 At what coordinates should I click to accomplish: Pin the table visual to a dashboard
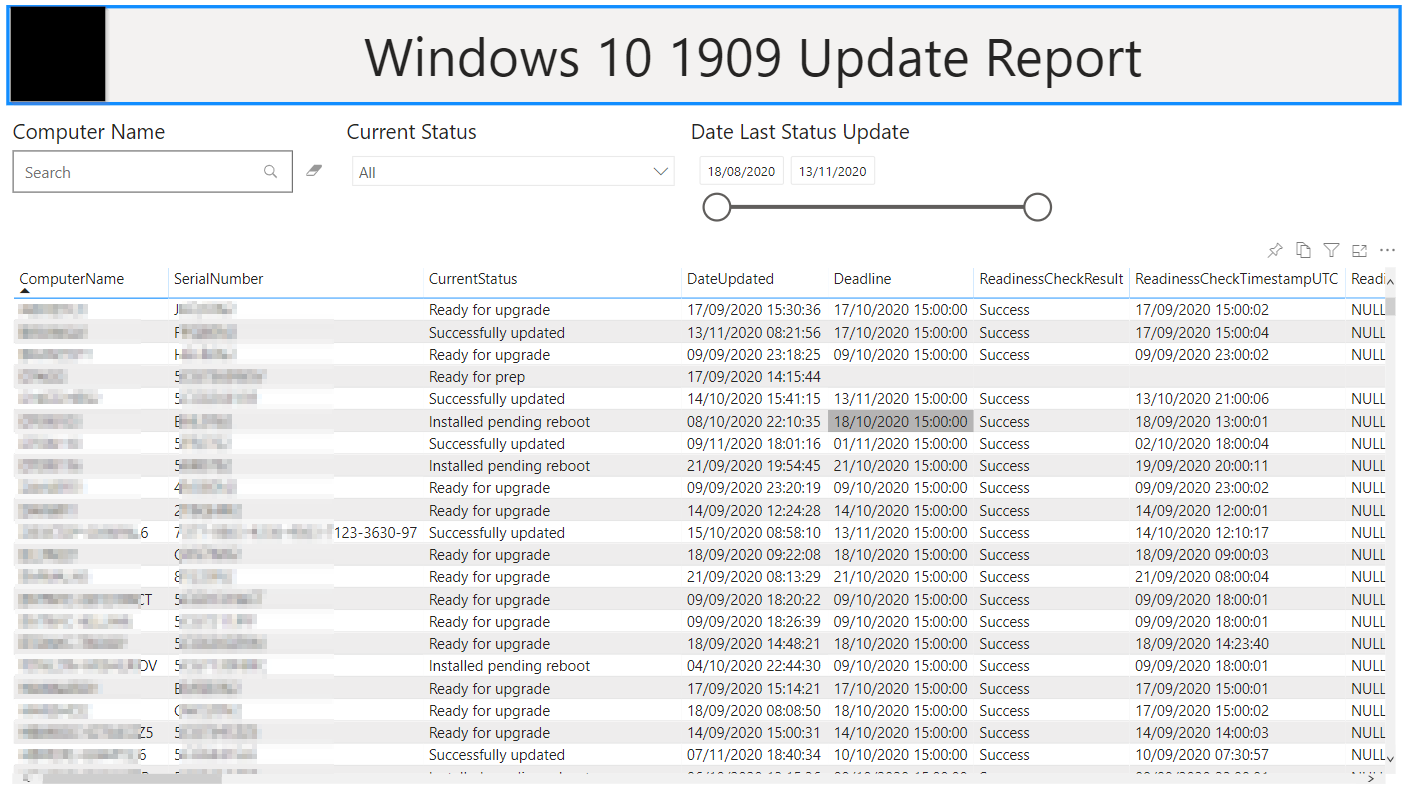point(1275,251)
